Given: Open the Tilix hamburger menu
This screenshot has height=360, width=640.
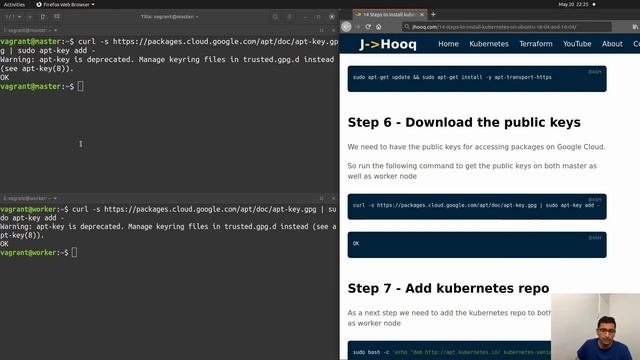Looking at the screenshot, I should tap(289, 17).
